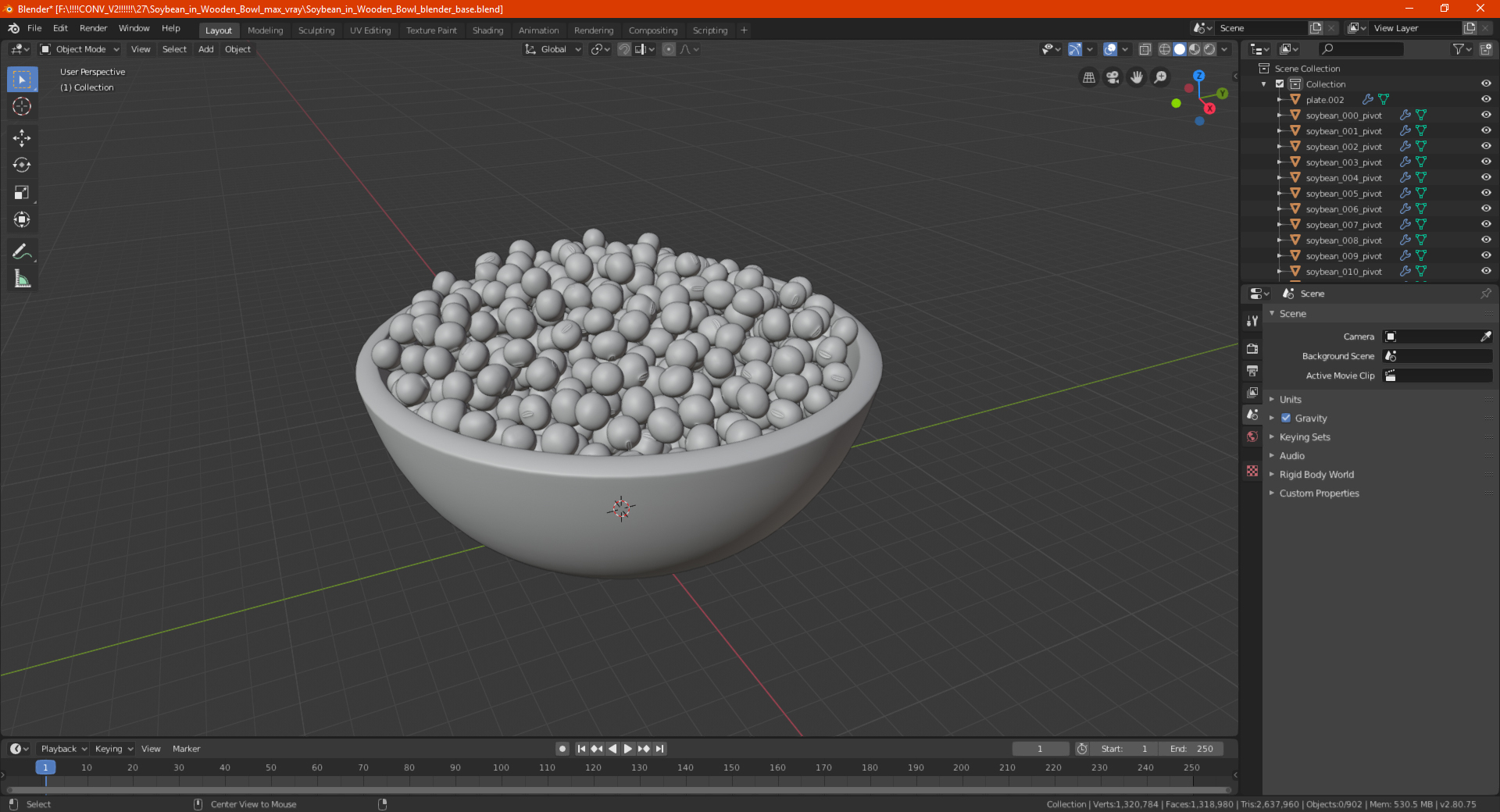1500x812 pixels.
Task: Toggle X-ray display
Action: (x=1145, y=49)
